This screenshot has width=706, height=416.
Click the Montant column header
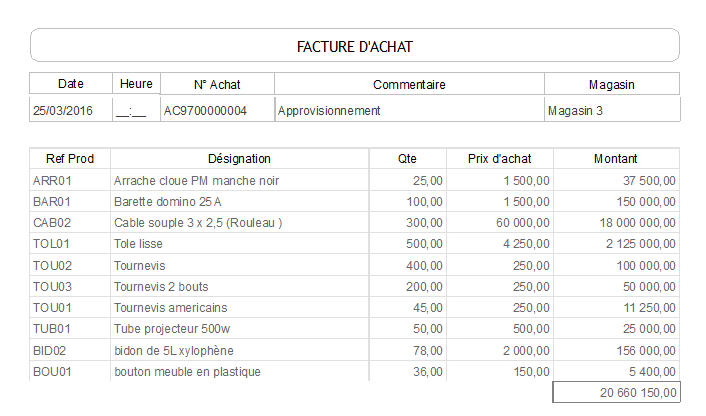click(x=616, y=159)
